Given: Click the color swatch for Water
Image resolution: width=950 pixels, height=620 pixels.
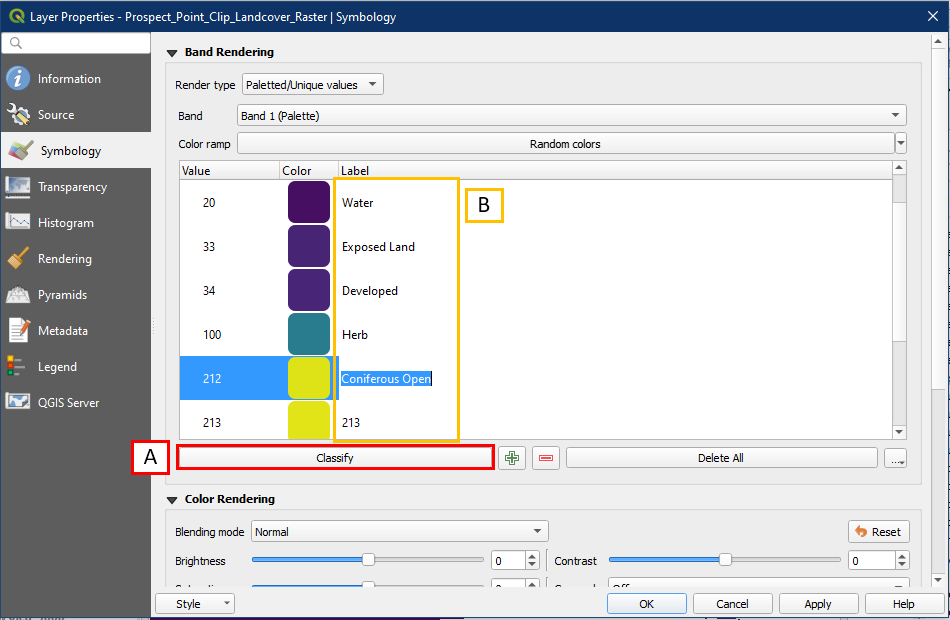Looking at the screenshot, I should coord(309,202).
